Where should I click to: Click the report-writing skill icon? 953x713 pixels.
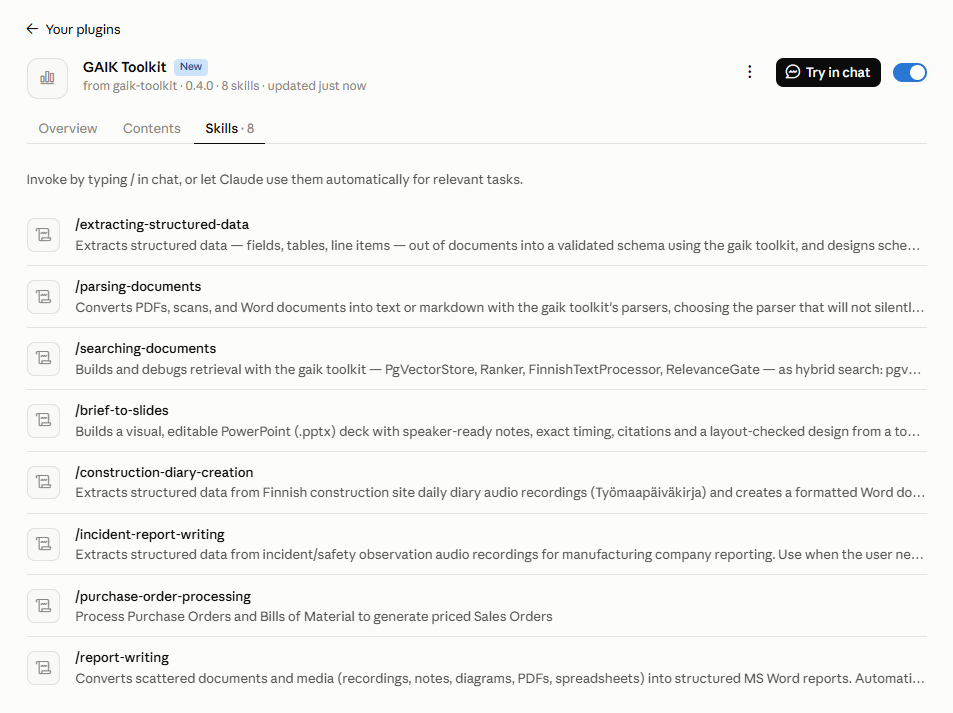click(44, 668)
